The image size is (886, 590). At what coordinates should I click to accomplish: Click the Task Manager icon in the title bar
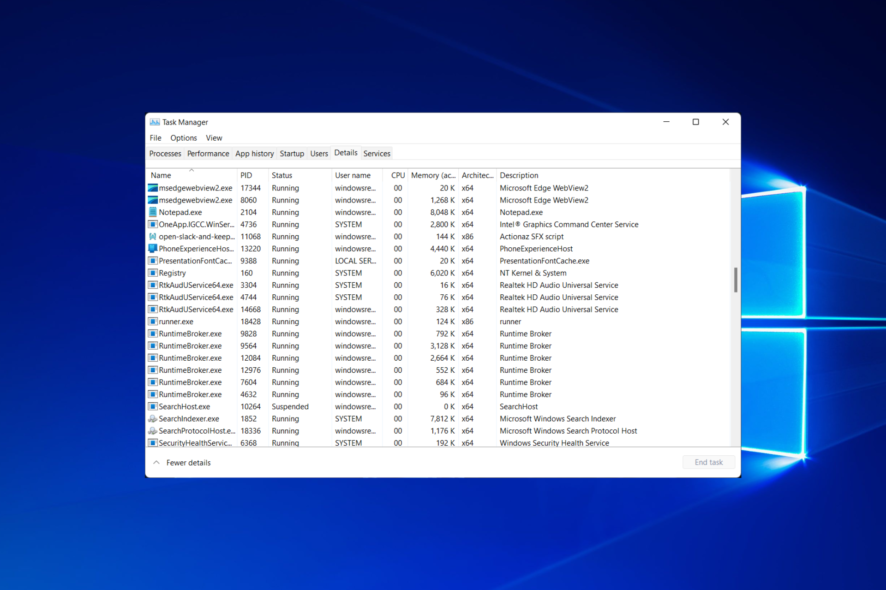click(153, 121)
